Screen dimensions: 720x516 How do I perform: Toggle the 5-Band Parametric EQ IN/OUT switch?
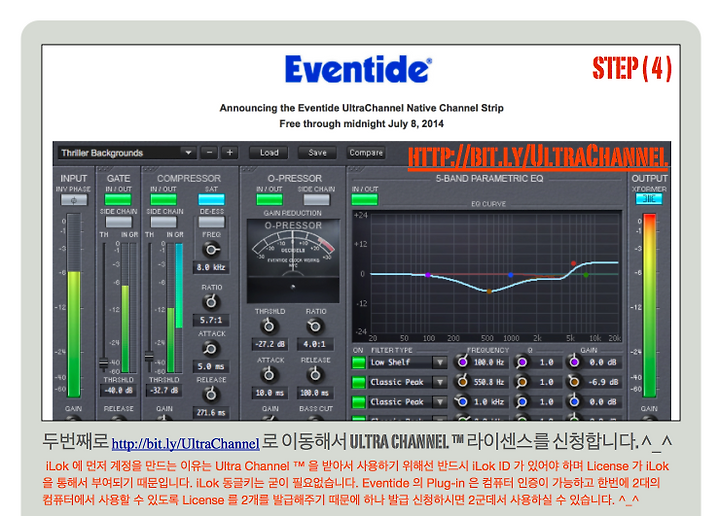coord(365,200)
